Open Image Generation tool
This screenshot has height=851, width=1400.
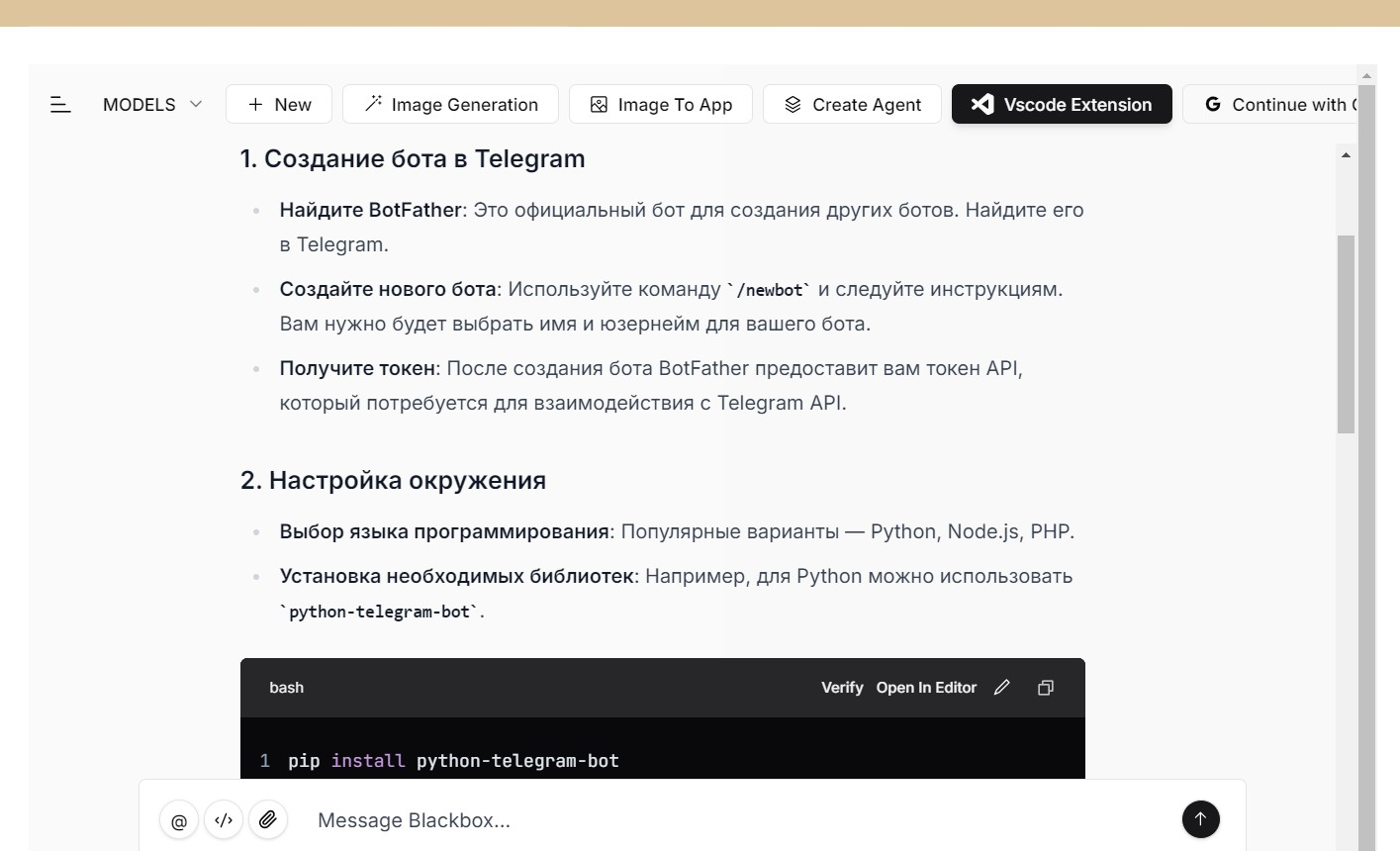click(x=450, y=104)
